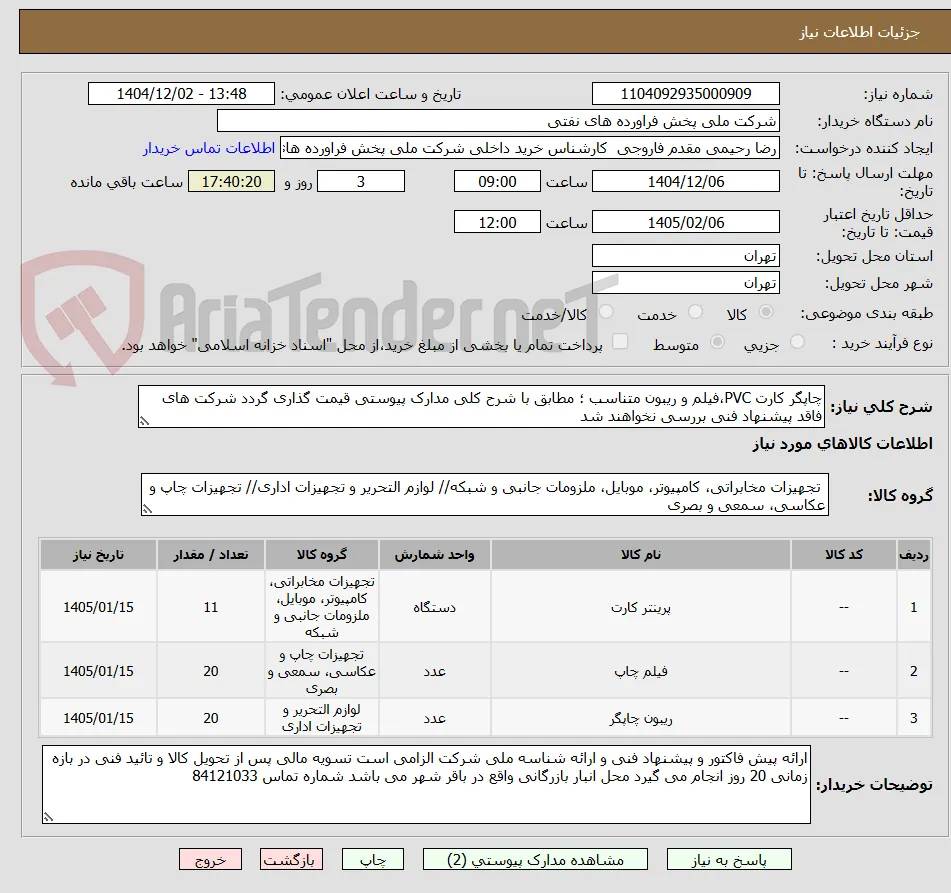Image resolution: width=951 pixels, height=893 pixels.
Task: Click the نام کالا column header
Action: [640, 554]
